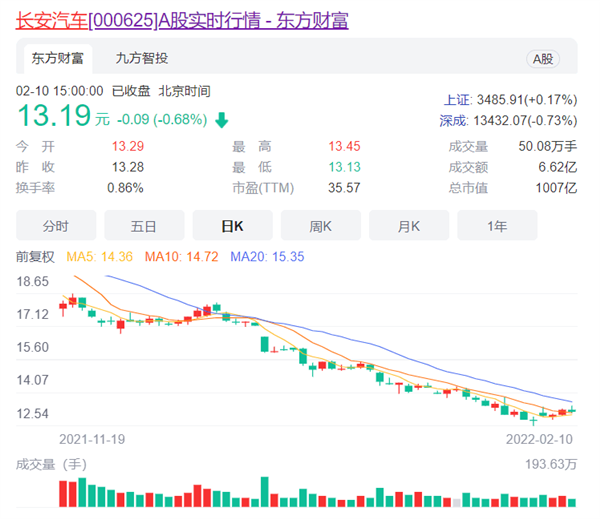
Task: Click the 2021-11-19 start date label
Action: coord(92,439)
